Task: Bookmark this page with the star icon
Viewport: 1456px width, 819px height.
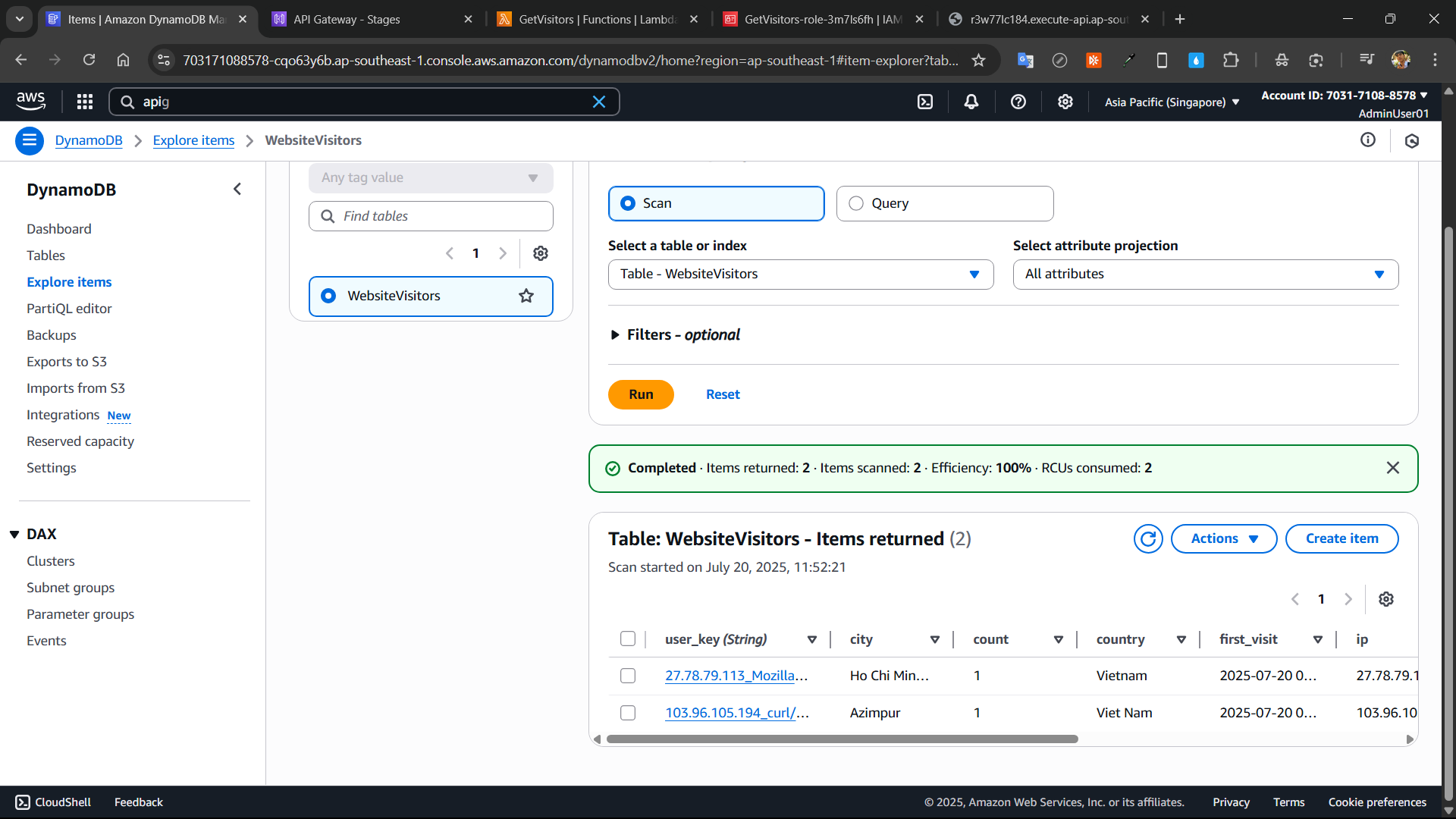Action: [979, 60]
